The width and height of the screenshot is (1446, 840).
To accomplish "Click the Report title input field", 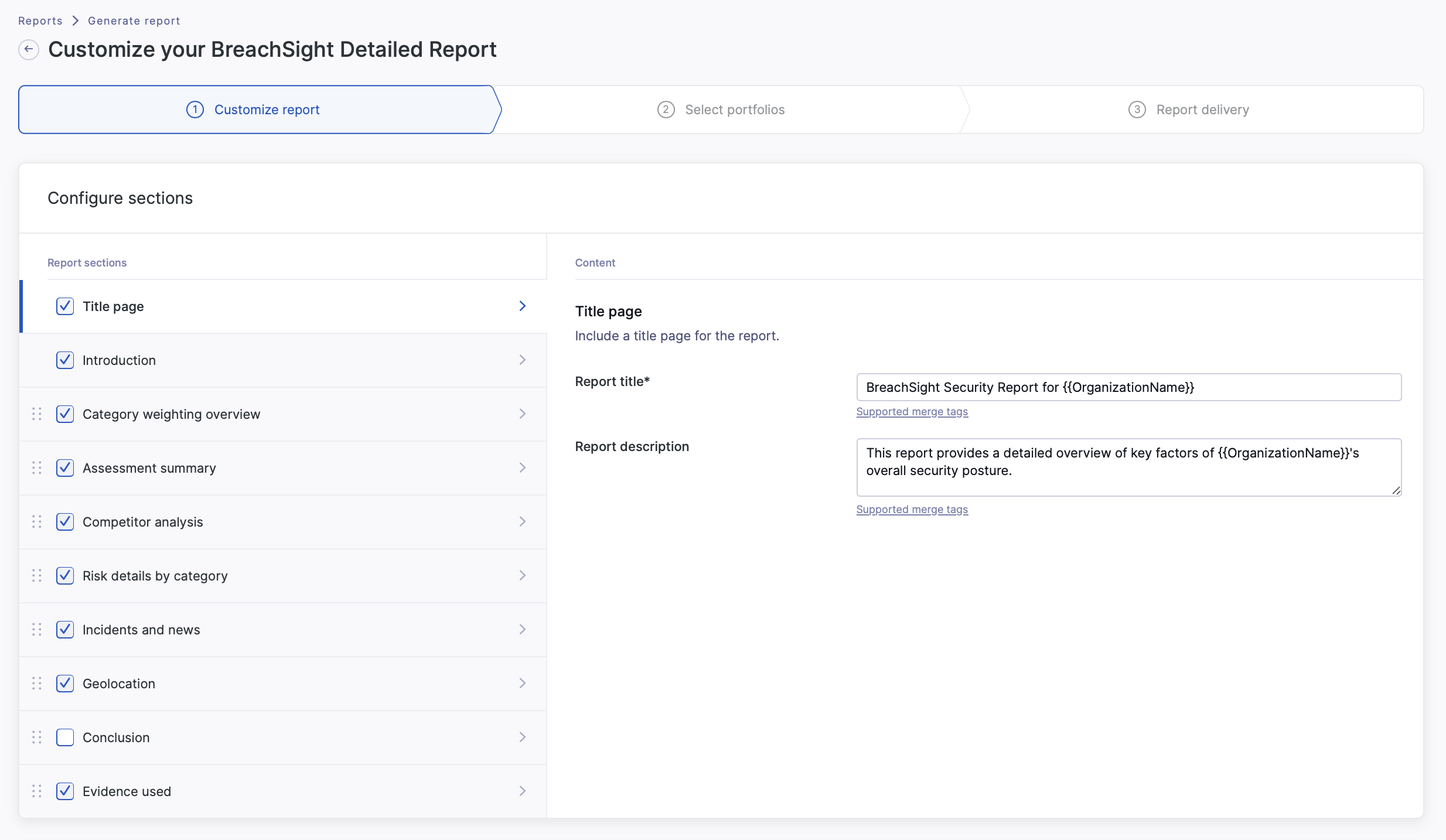I will 1128,387.
